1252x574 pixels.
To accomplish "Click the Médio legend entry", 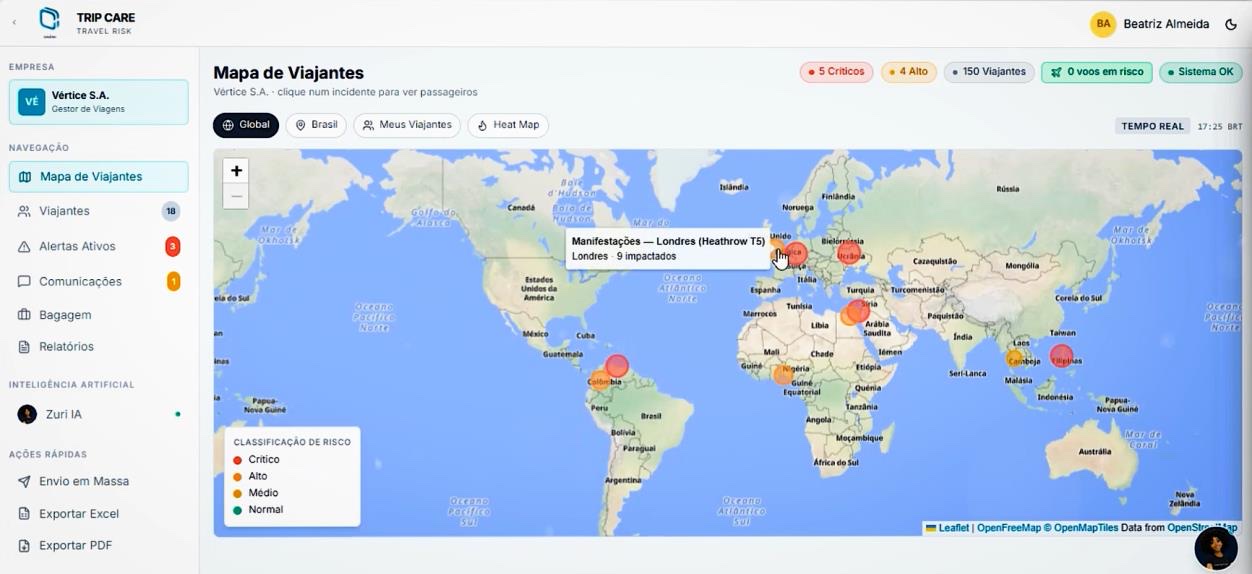I will 256,493.
